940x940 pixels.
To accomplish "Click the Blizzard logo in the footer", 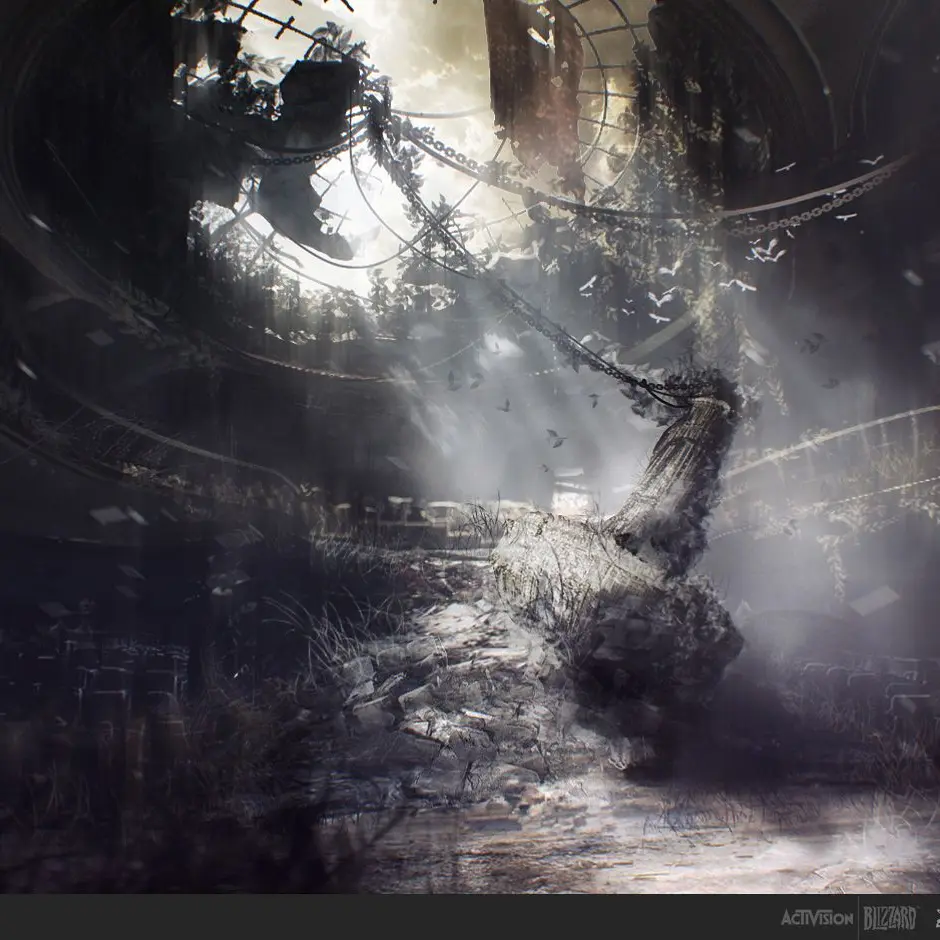I will tap(890, 918).
